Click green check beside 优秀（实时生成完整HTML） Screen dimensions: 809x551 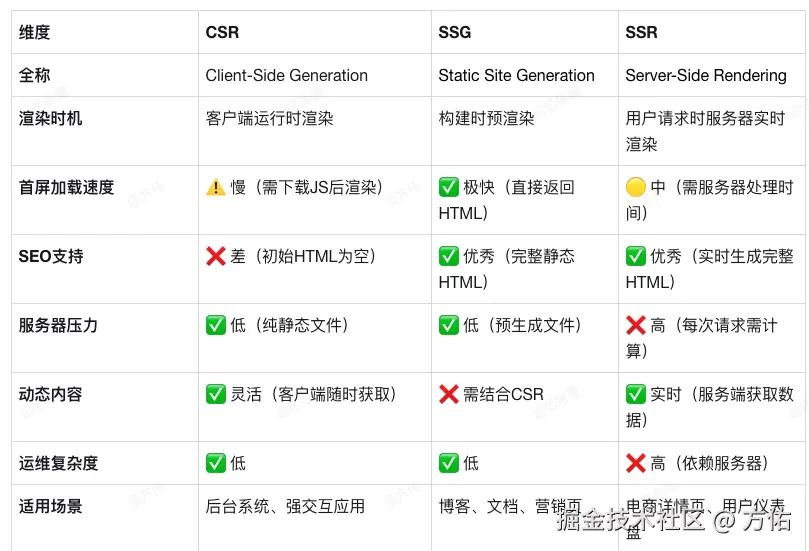tap(636, 256)
